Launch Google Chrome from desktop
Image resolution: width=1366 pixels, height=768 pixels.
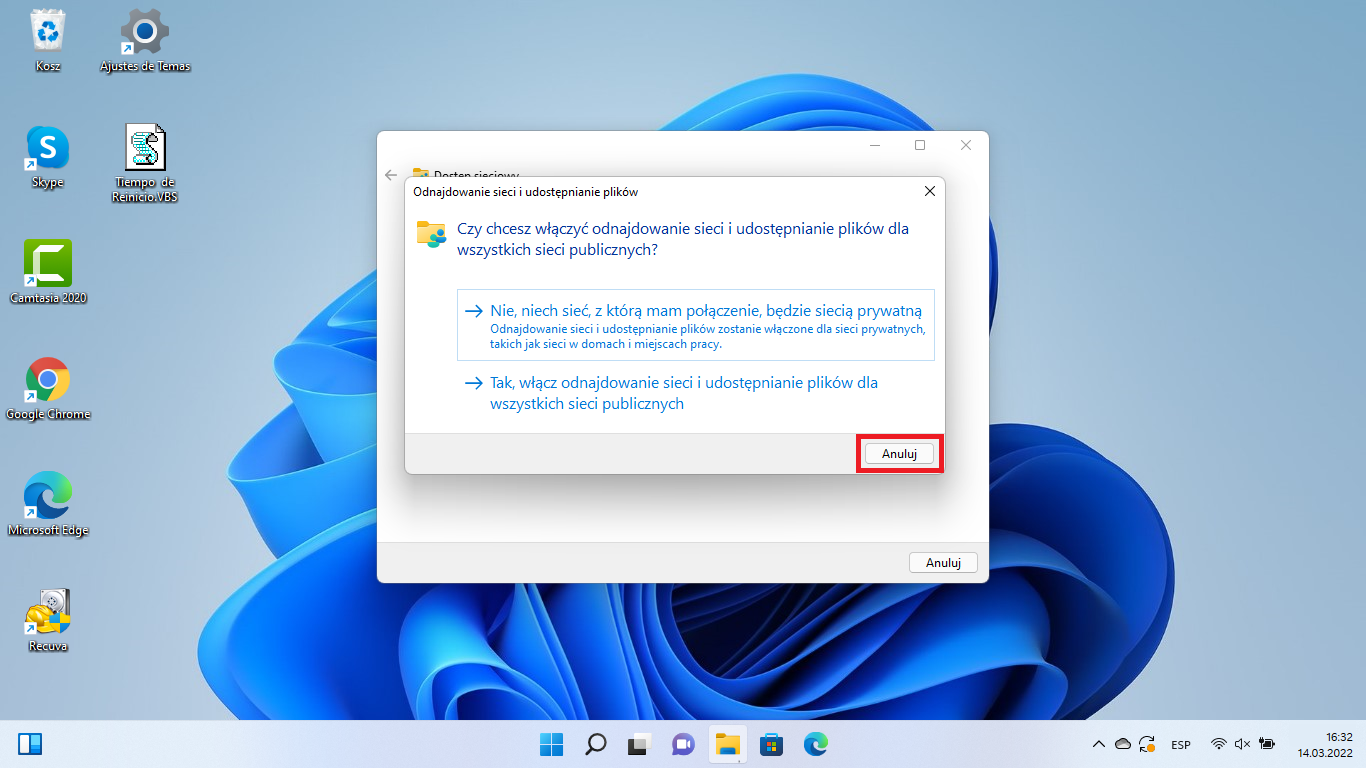coord(48,388)
